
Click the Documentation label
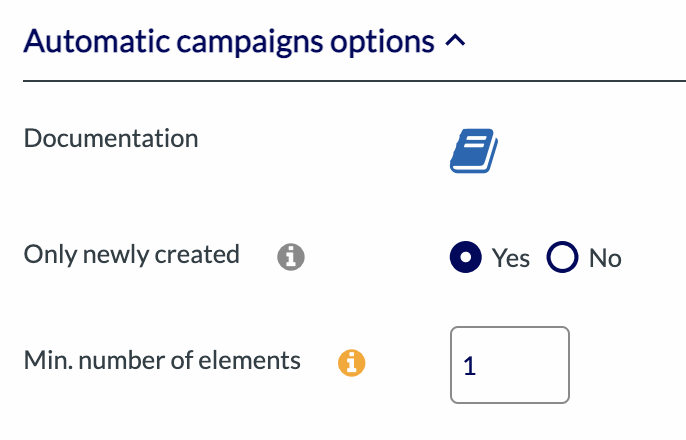pos(111,138)
